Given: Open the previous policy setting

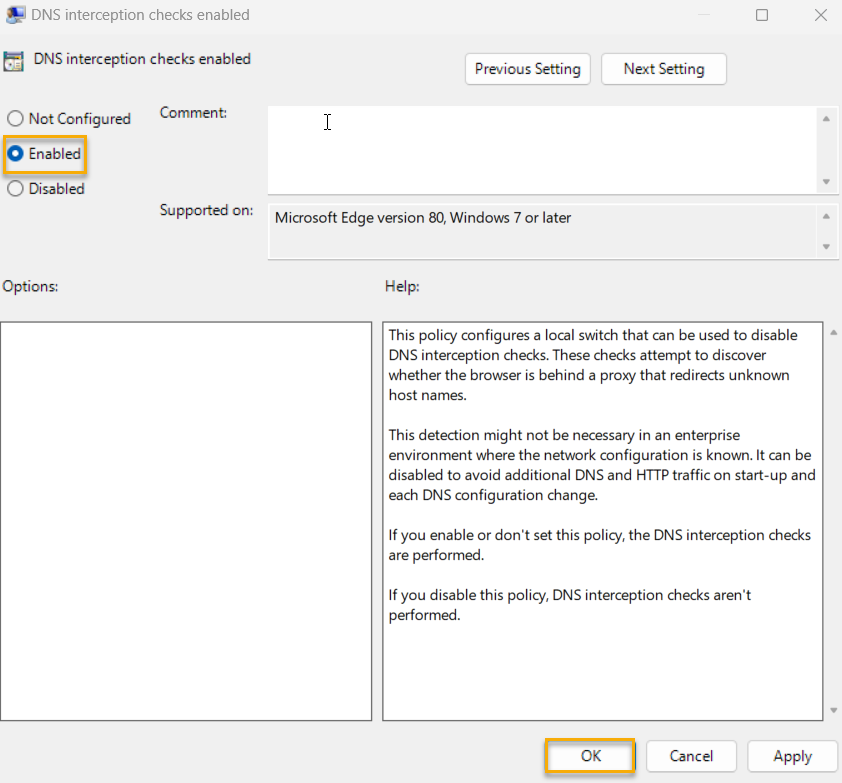Looking at the screenshot, I should click(527, 69).
